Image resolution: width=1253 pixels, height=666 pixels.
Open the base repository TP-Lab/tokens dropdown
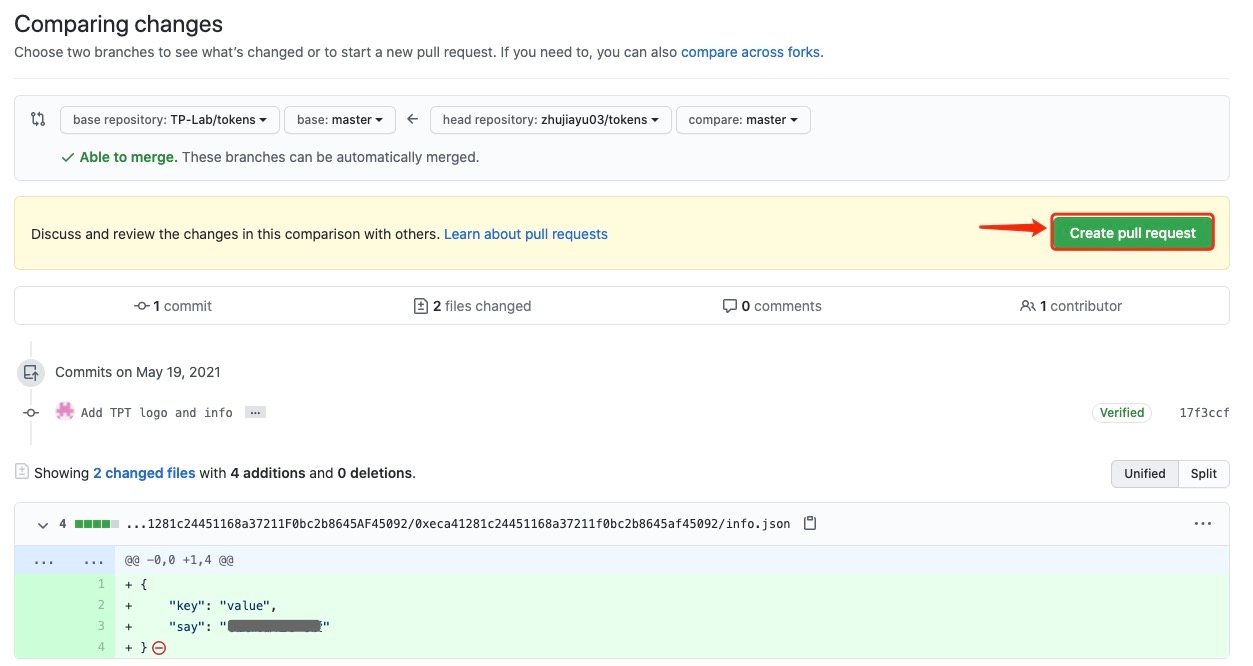[169, 120]
